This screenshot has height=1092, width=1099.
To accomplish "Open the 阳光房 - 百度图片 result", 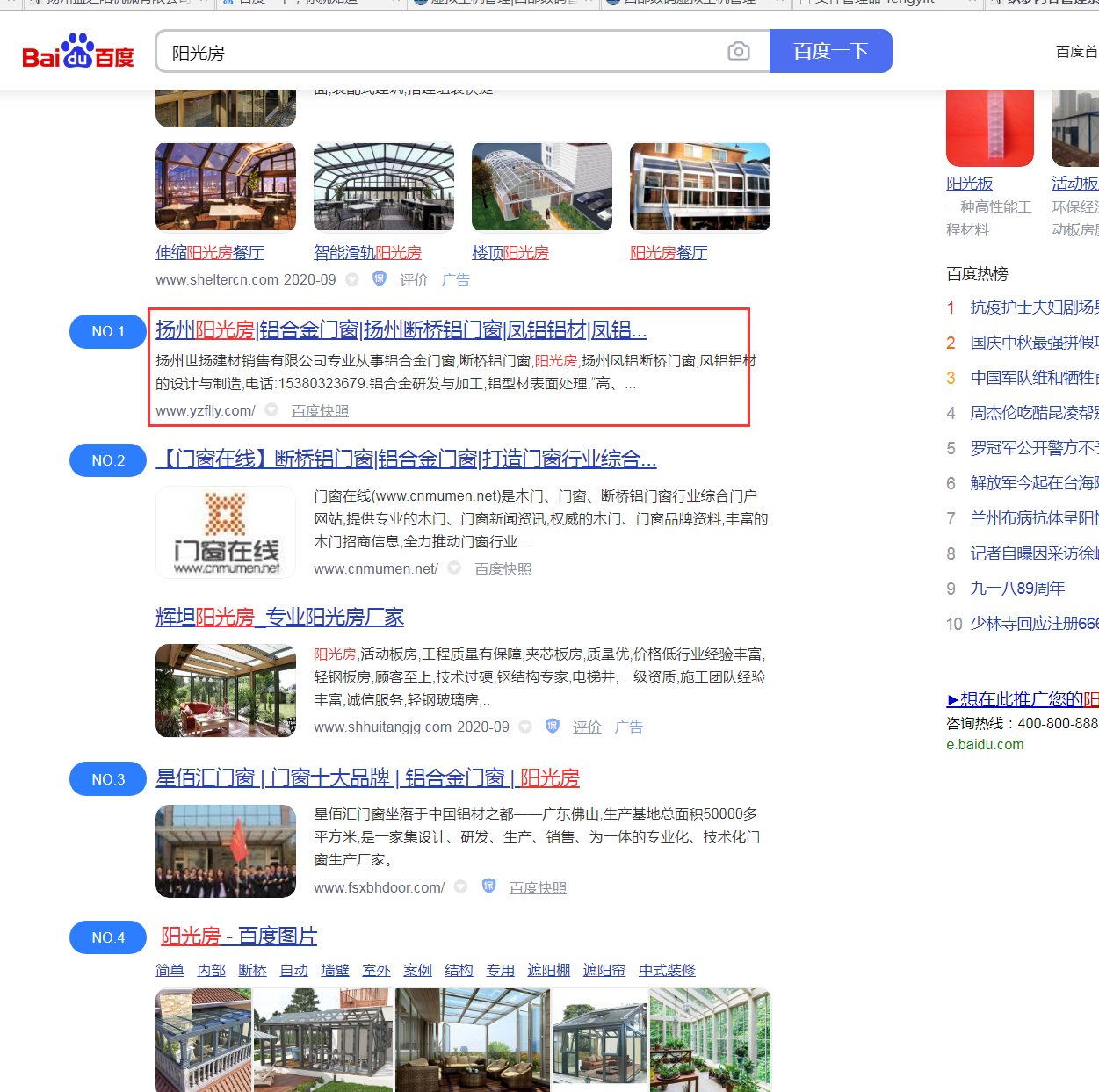I will click(x=239, y=936).
